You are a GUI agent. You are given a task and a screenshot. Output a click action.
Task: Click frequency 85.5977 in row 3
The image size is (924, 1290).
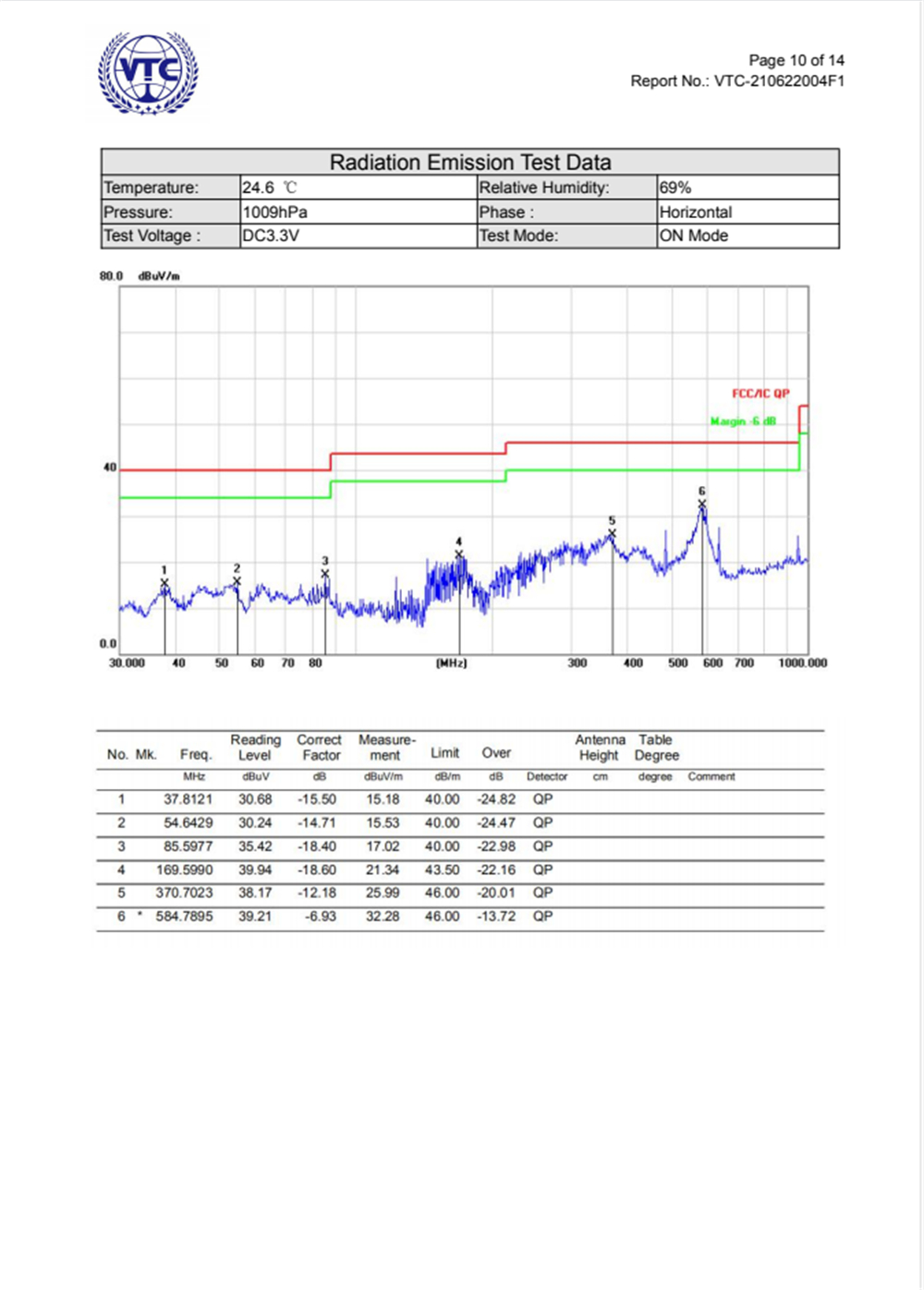pyautogui.click(x=188, y=846)
